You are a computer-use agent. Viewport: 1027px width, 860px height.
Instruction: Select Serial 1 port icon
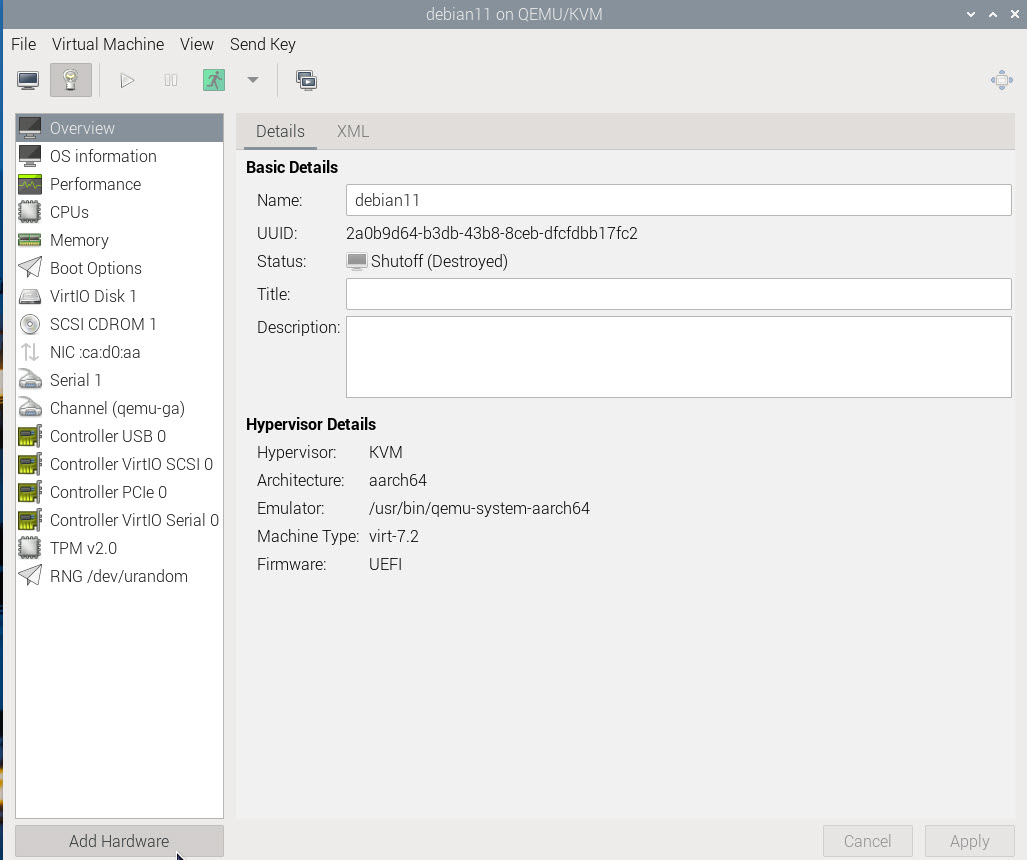[x=30, y=380]
